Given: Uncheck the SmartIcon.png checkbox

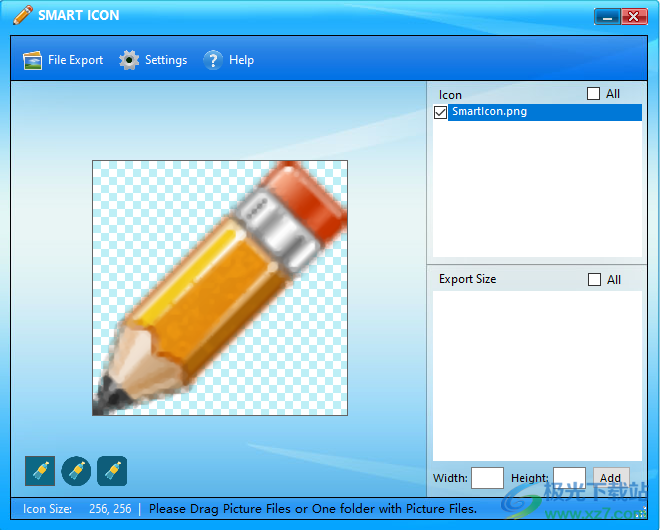Looking at the screenshot, I should (440, 112).
